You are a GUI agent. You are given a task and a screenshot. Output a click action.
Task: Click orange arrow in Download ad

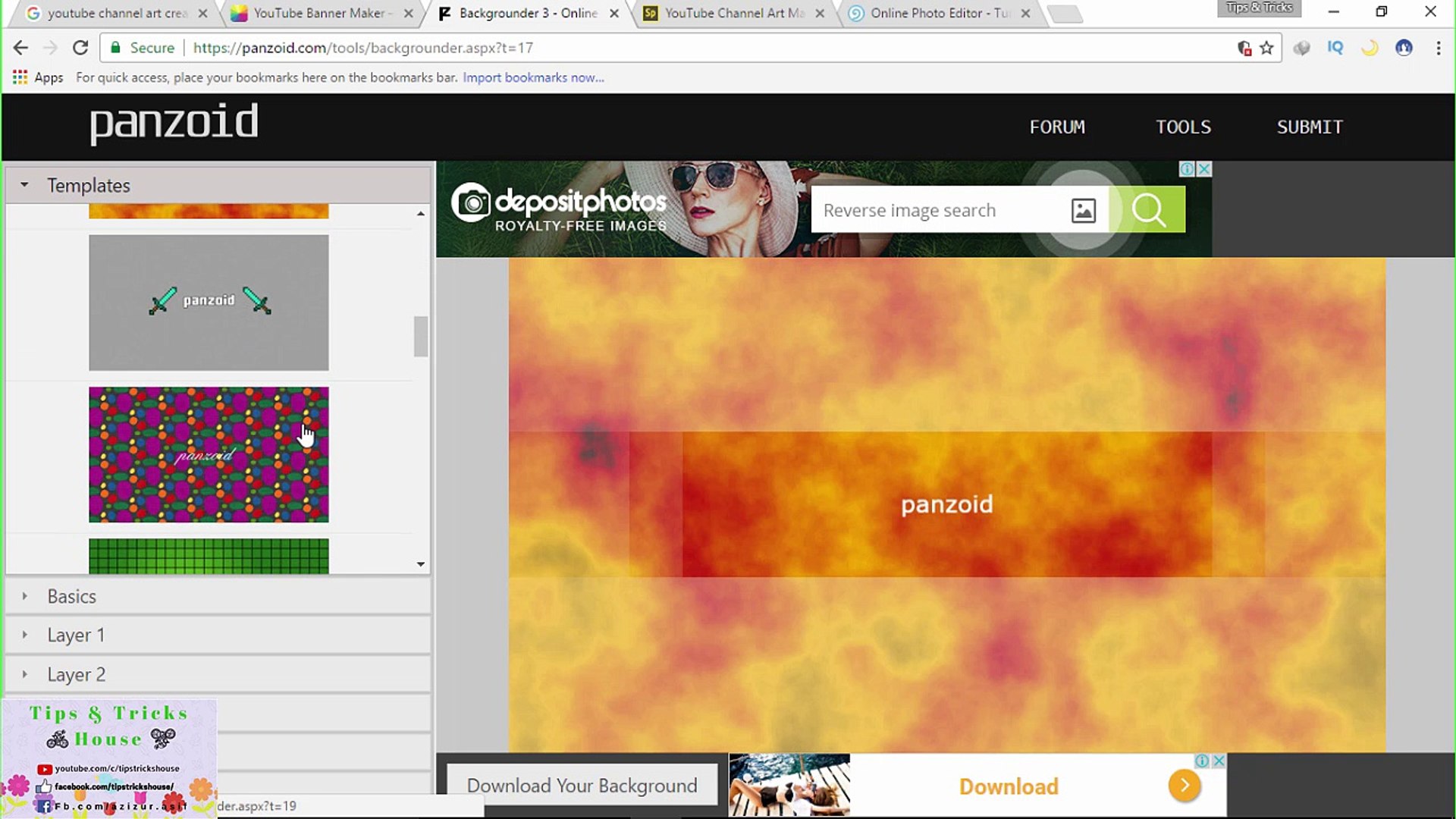coord(1184,786)
